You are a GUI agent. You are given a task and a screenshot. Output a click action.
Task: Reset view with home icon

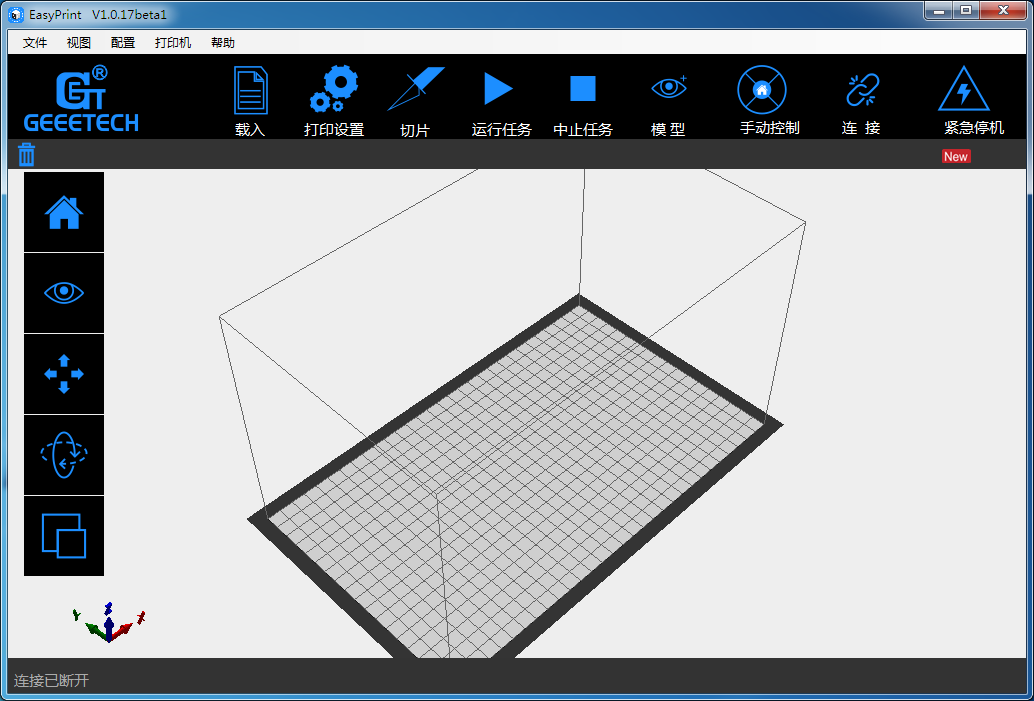(64, 212)
